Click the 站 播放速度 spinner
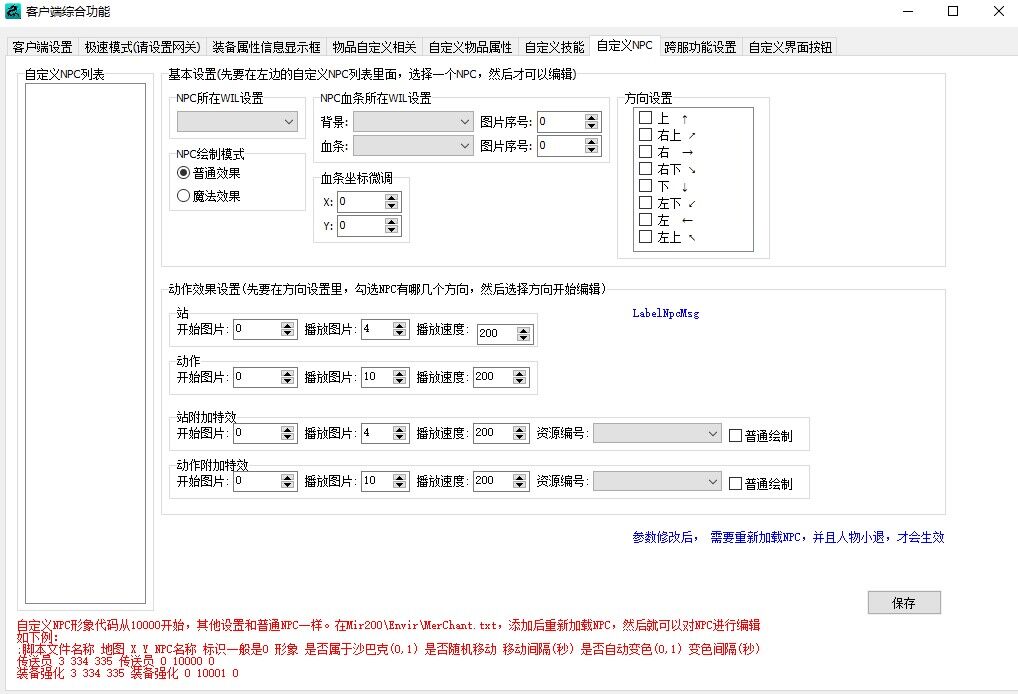The height and width of the screenshot is (694, 1018). 523,334
